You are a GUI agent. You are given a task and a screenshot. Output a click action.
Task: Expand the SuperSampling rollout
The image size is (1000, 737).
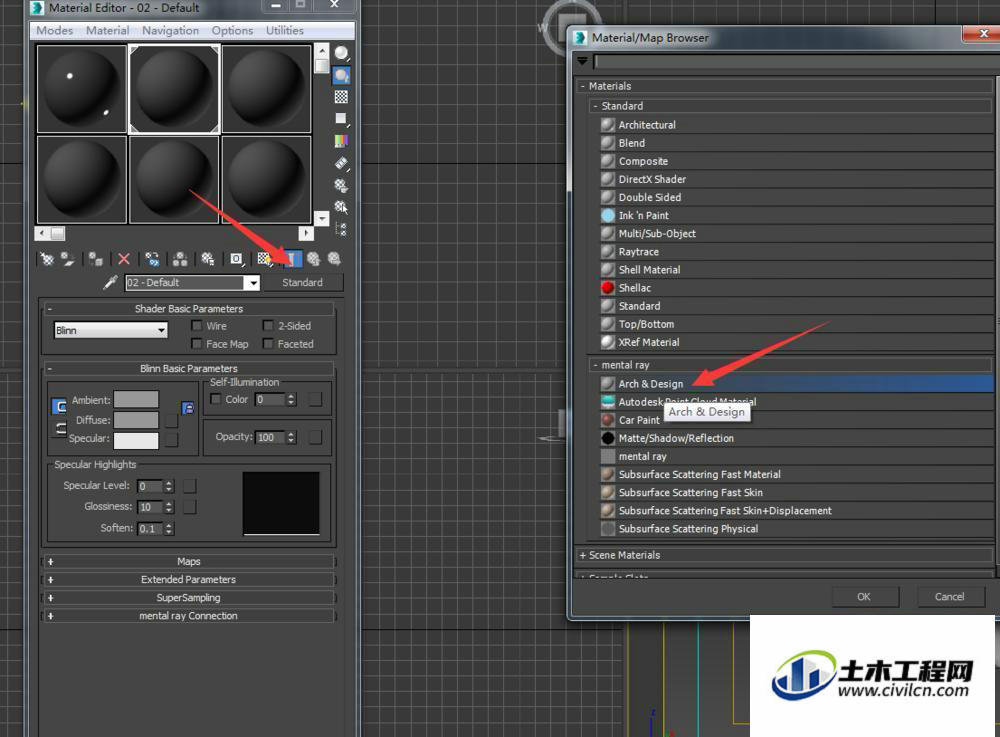pos(189,598)
